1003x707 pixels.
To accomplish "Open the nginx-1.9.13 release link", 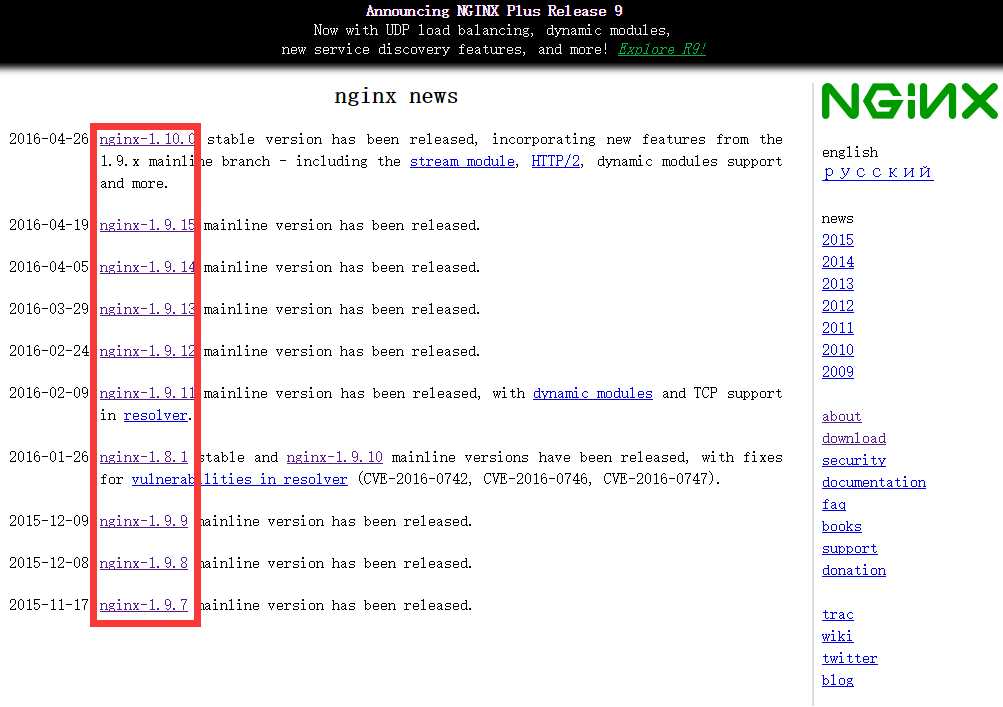I will coord(147,309).
